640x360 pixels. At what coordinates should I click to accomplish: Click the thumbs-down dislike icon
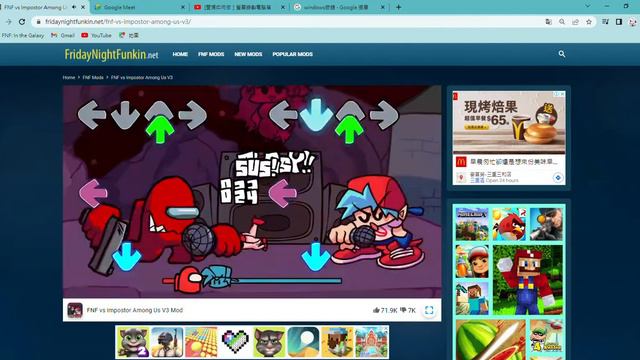pyautogui.click(x=403, y=310)
